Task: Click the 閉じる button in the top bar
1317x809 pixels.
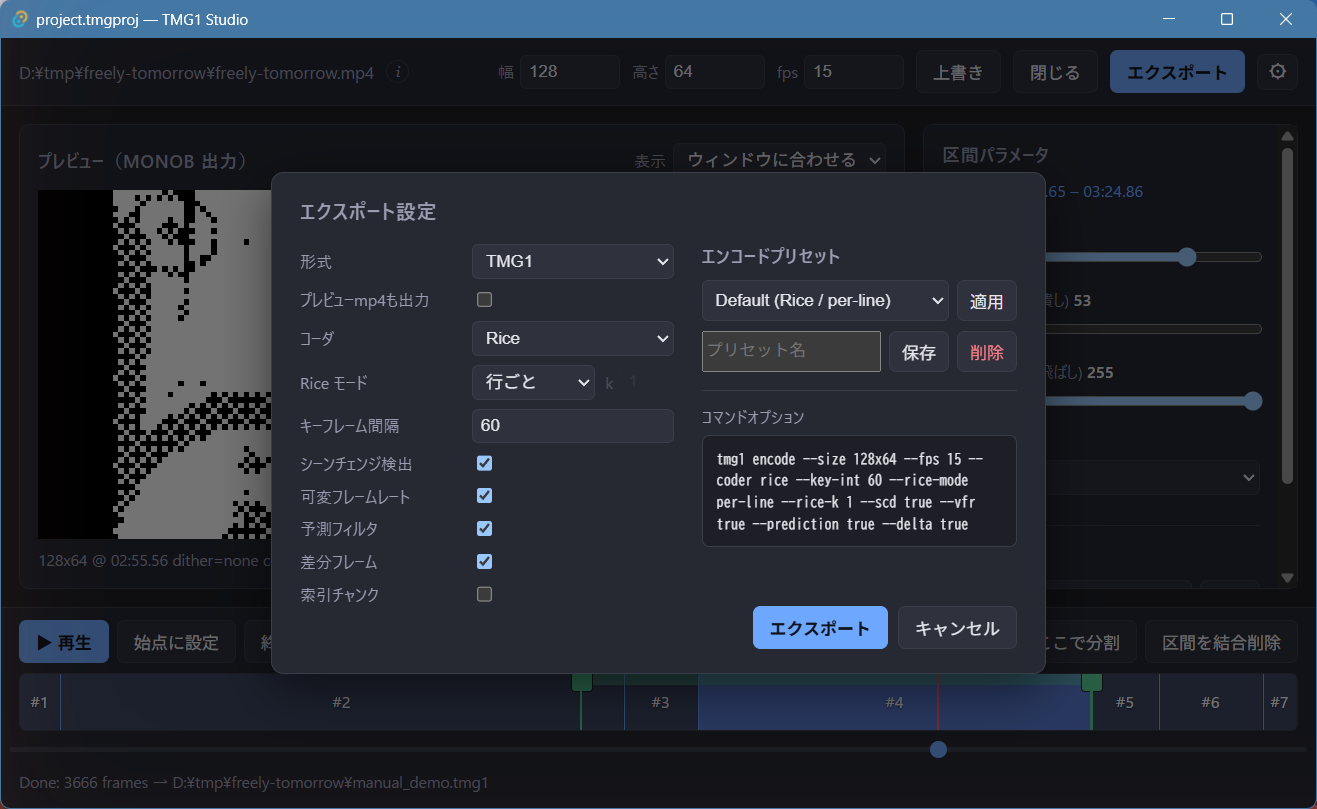Action: [1055, 72]
